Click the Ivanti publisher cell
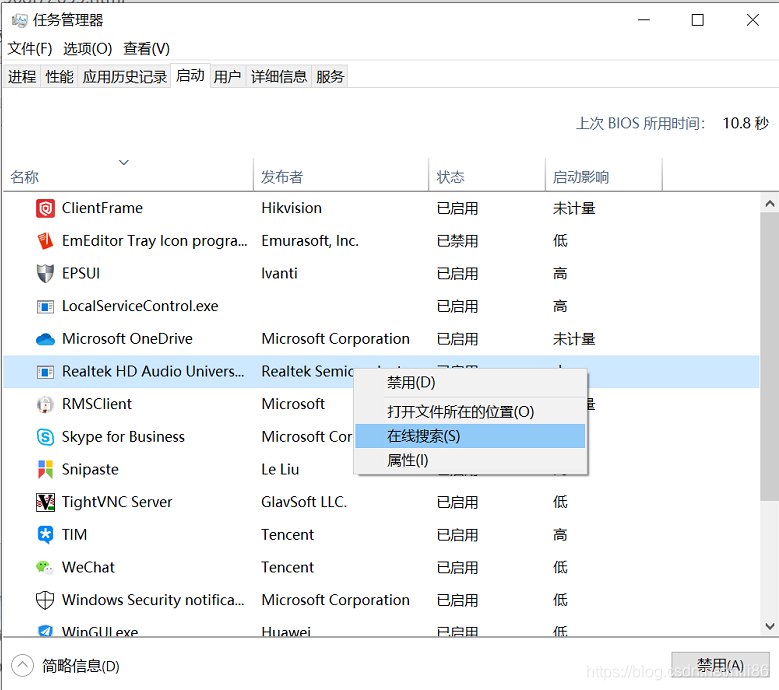The width and height of the screenshot is (779, 690). (279, 274)
